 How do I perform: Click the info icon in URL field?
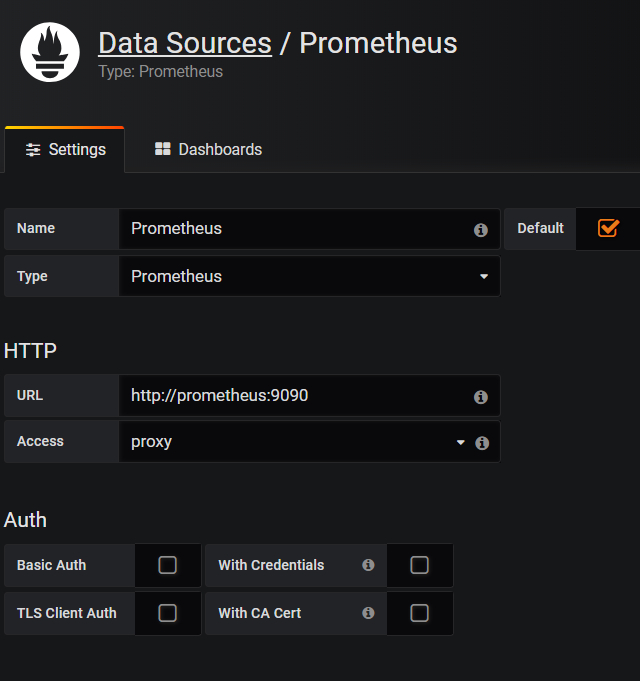tap(481, 397)
